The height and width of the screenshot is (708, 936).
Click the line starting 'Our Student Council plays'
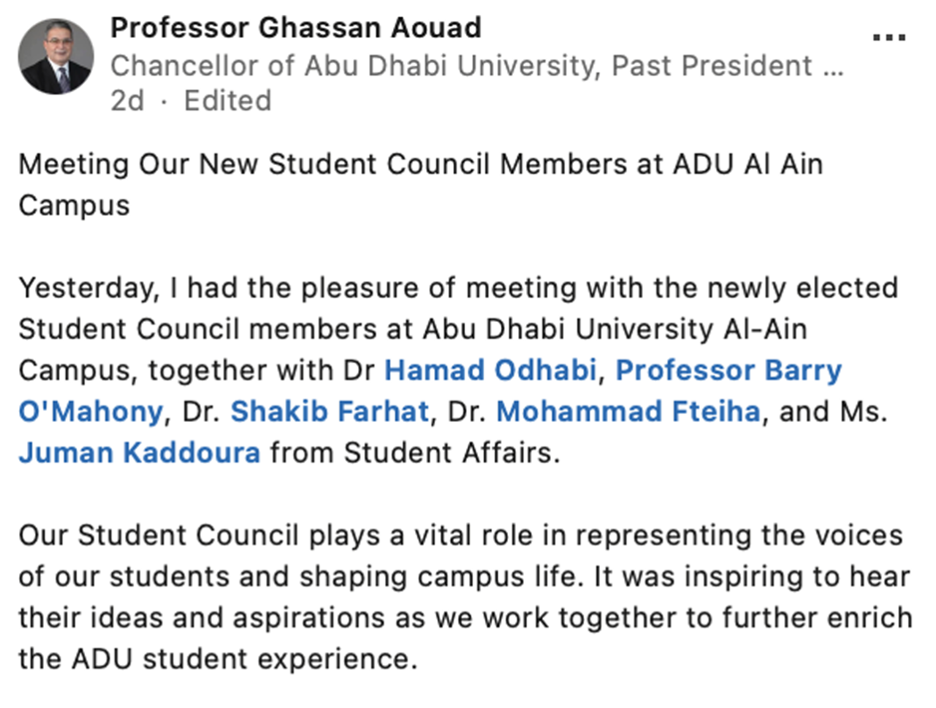(x=460, y=535)
